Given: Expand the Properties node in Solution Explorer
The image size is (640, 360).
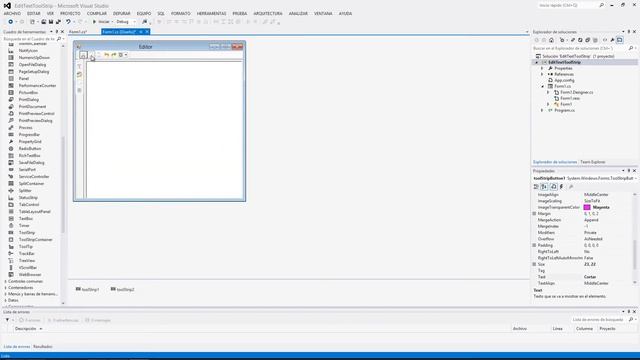Looking at the screenshot, I should pyautogui.click(x=542, y=68).
